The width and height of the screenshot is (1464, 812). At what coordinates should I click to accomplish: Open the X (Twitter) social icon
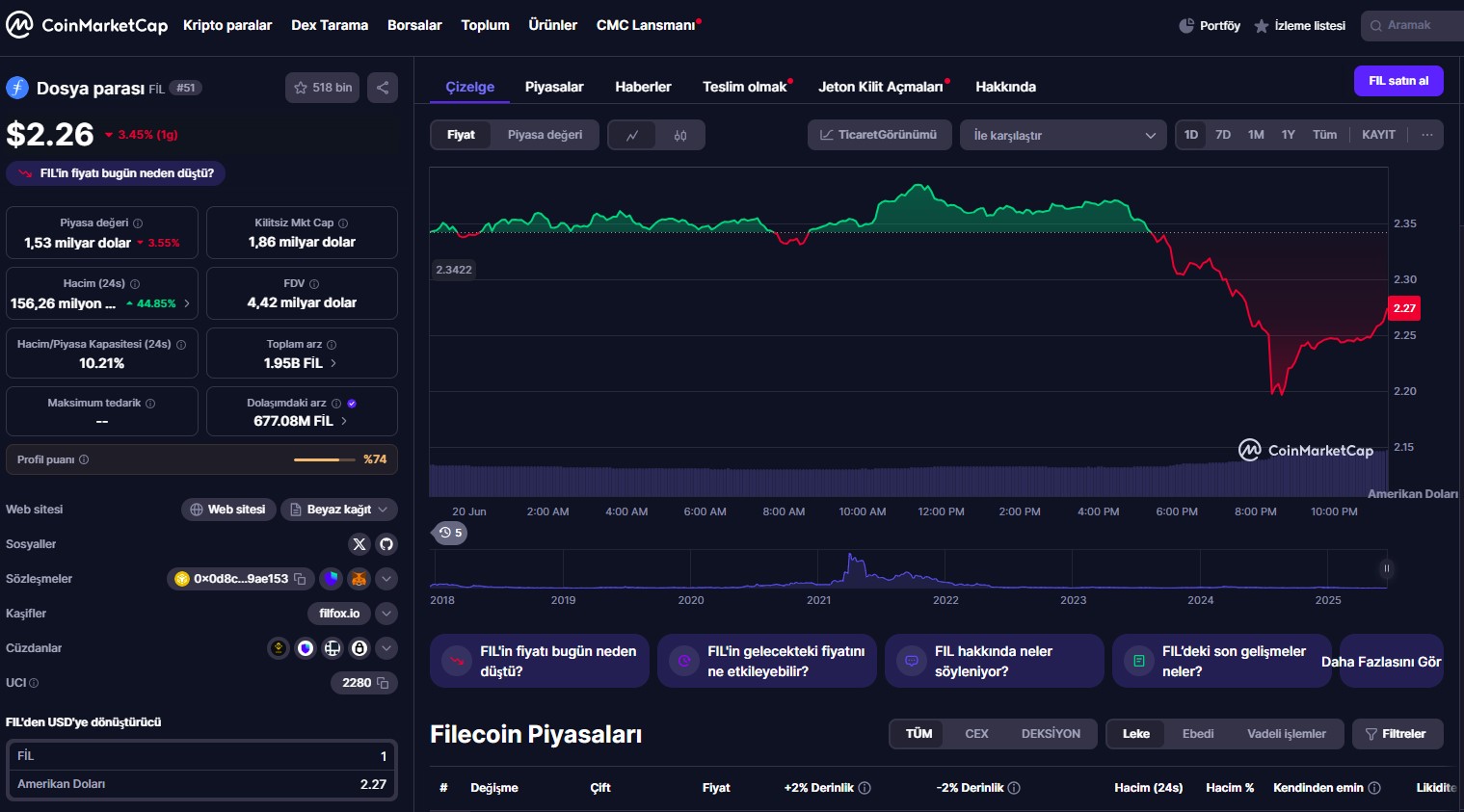point(359,544)
